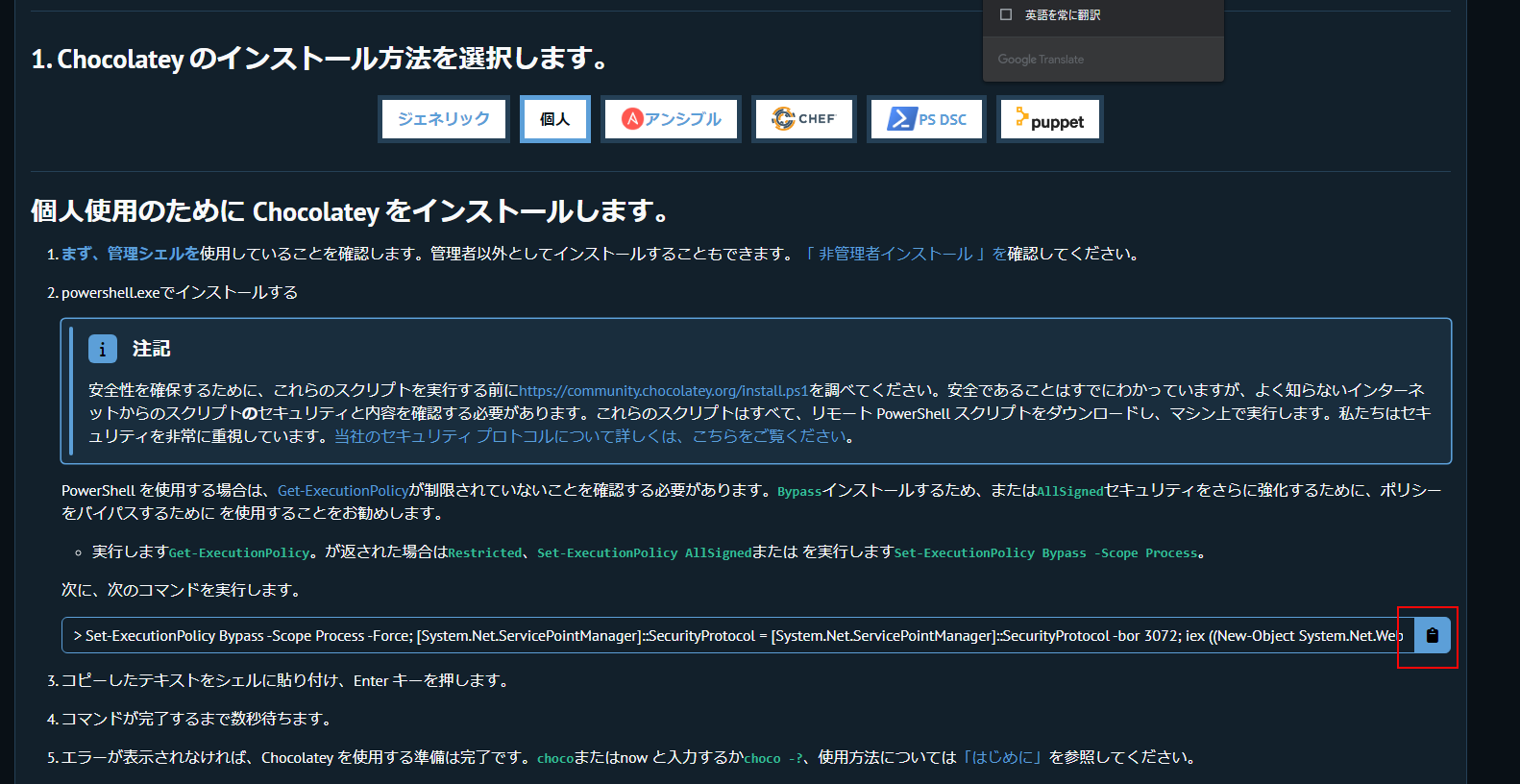The image size is (1520, 784).
Task: Click the heading 個人使用のために Chocolatey をインストールします
Action: 350,210
